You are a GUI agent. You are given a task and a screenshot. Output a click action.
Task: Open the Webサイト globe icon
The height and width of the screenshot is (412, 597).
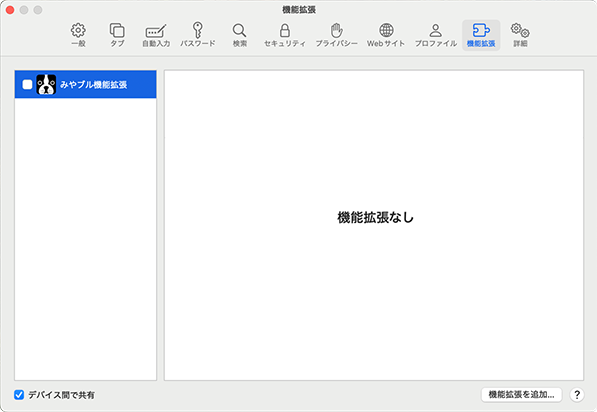click(386, 30)
